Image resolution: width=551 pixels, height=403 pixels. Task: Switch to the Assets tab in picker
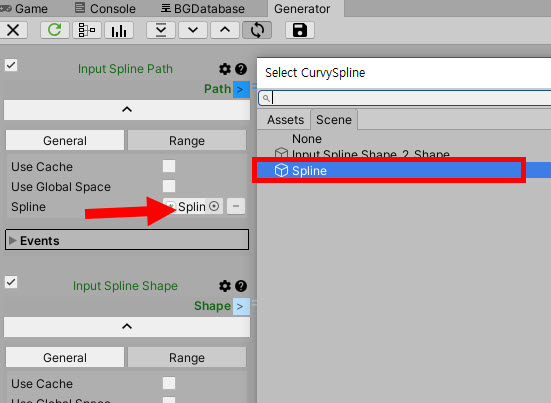pyautogui.click(x=285, y=120)
